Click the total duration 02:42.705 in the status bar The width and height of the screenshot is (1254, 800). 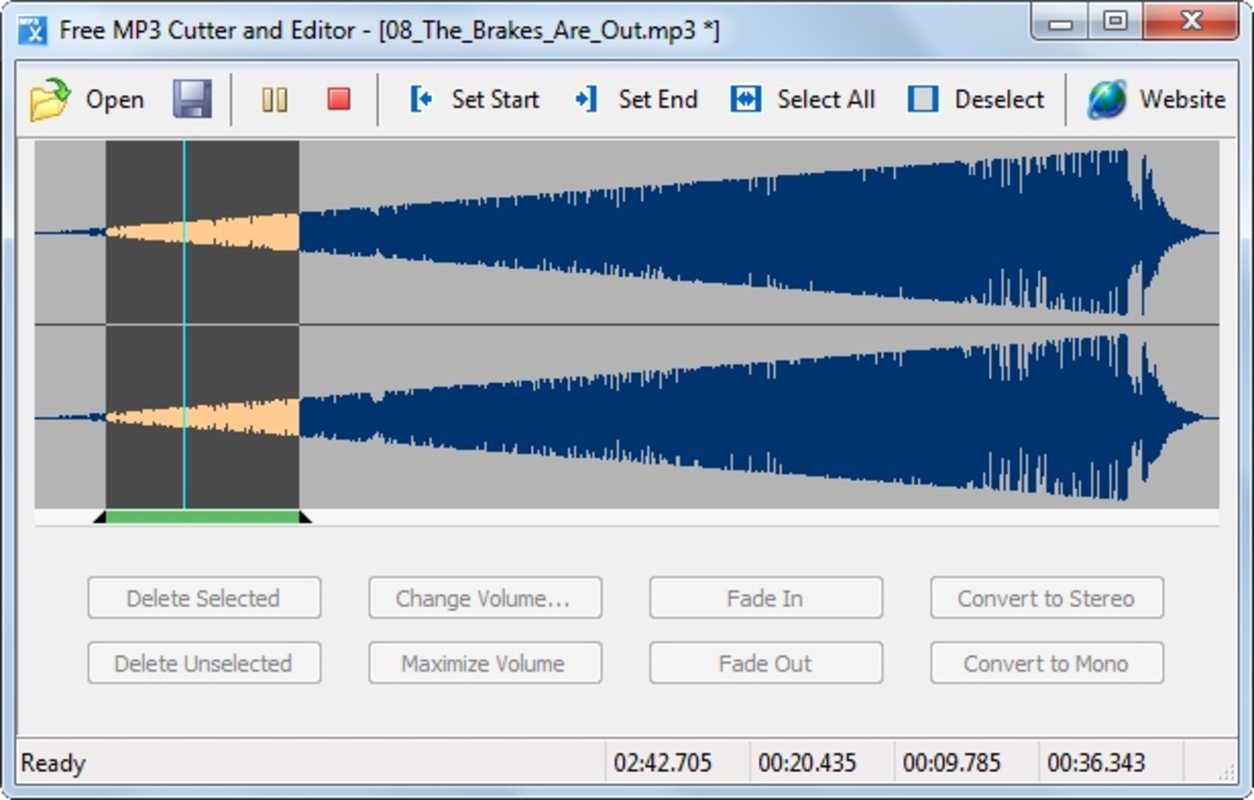tap(663, 763)
